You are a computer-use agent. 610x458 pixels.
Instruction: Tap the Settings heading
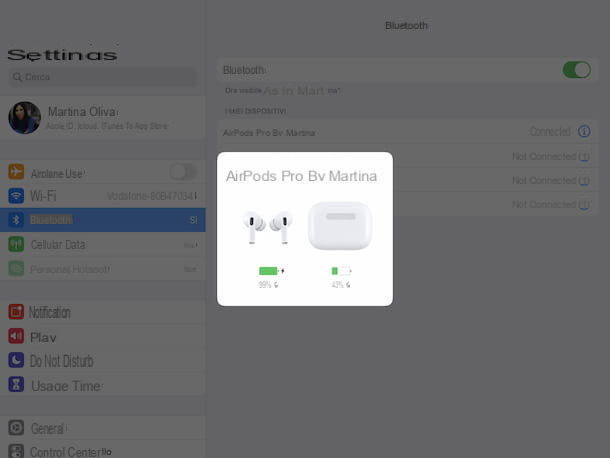pos(62,55)
